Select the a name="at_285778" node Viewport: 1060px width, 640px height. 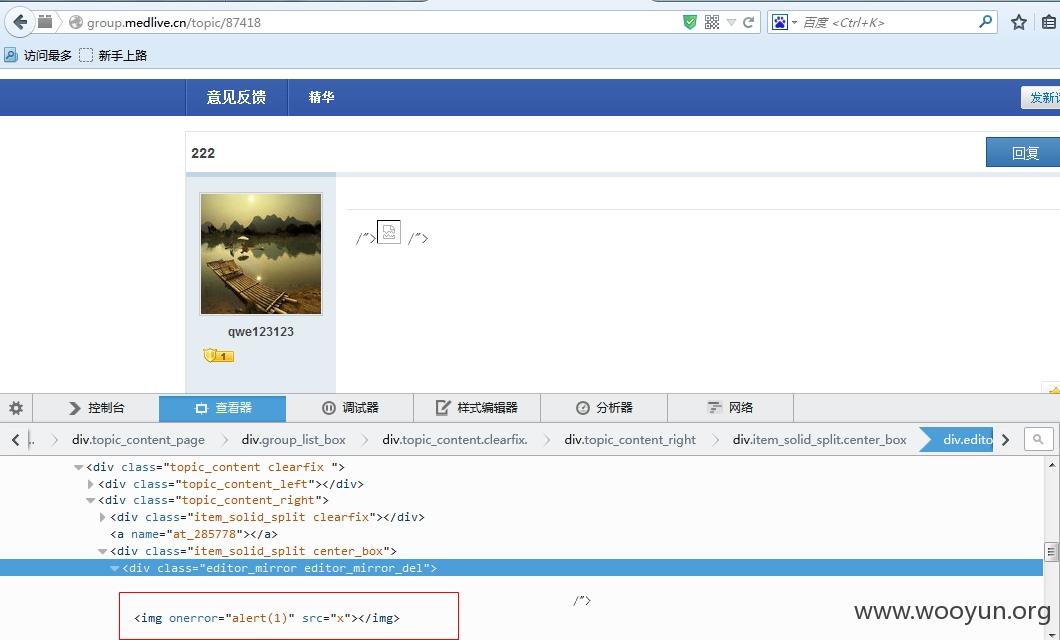pos(194,534)
